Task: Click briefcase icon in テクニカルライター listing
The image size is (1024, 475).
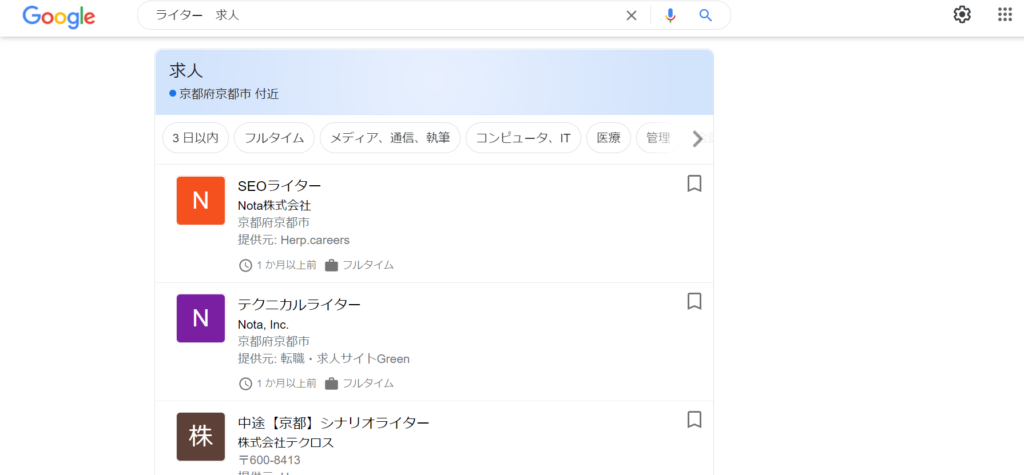Action: 331,384
